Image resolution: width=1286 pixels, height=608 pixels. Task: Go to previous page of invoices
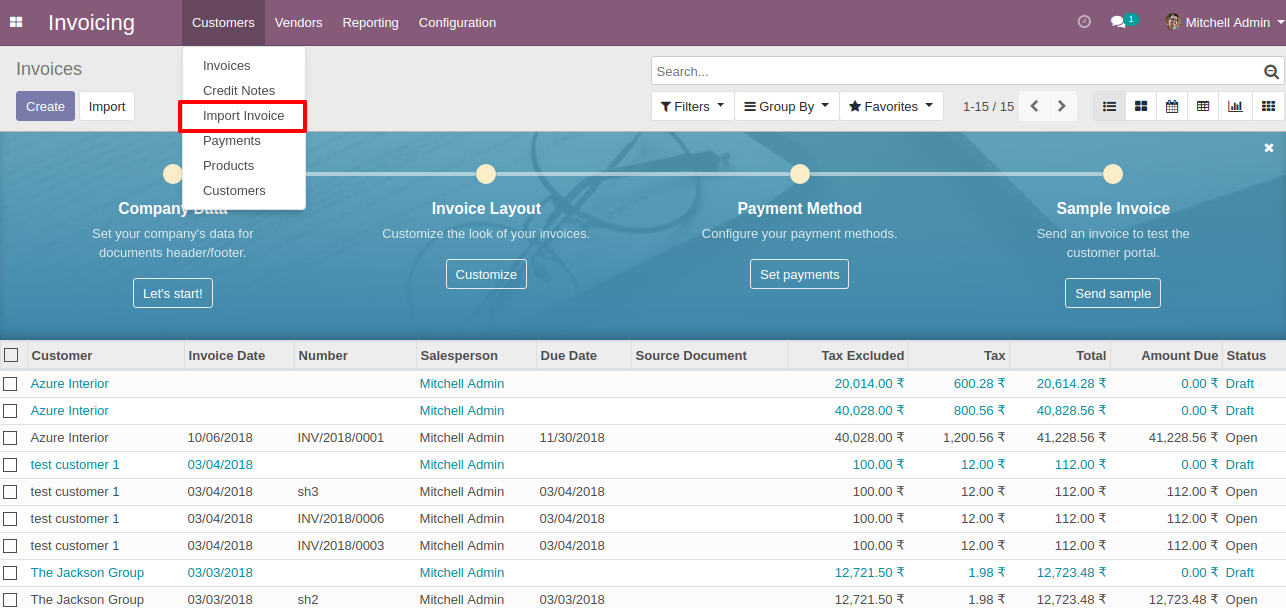[x=1035, y=106]
